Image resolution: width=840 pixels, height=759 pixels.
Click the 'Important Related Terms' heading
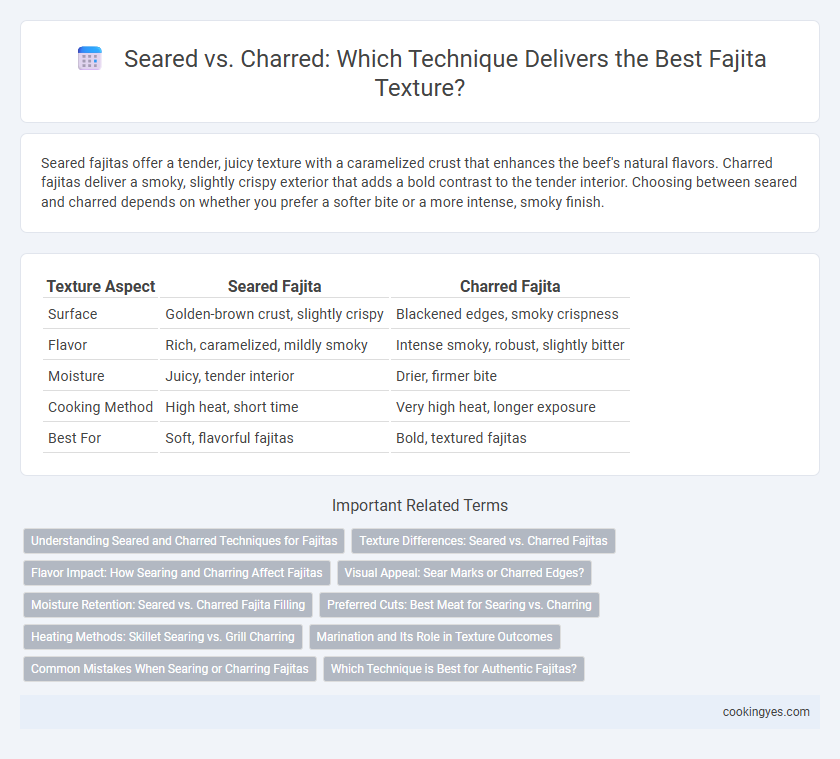tap(420, 505)
